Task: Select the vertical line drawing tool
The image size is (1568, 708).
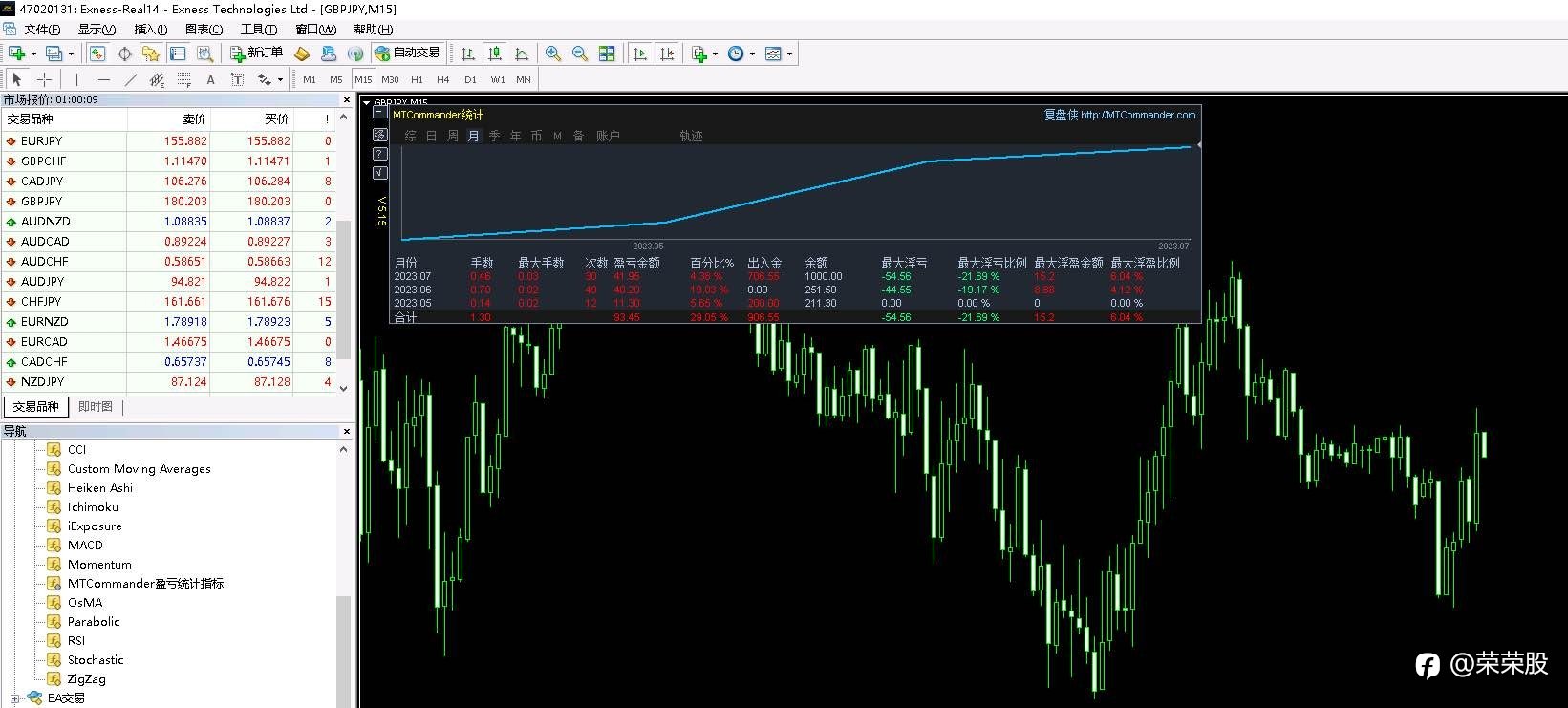Action: (76, 79)
